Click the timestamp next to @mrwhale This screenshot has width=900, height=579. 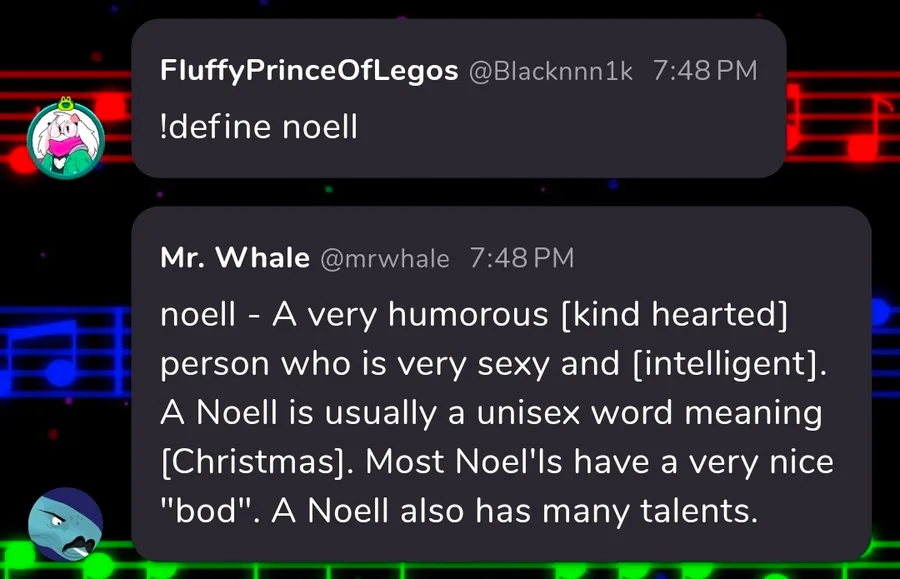(521, 259)
